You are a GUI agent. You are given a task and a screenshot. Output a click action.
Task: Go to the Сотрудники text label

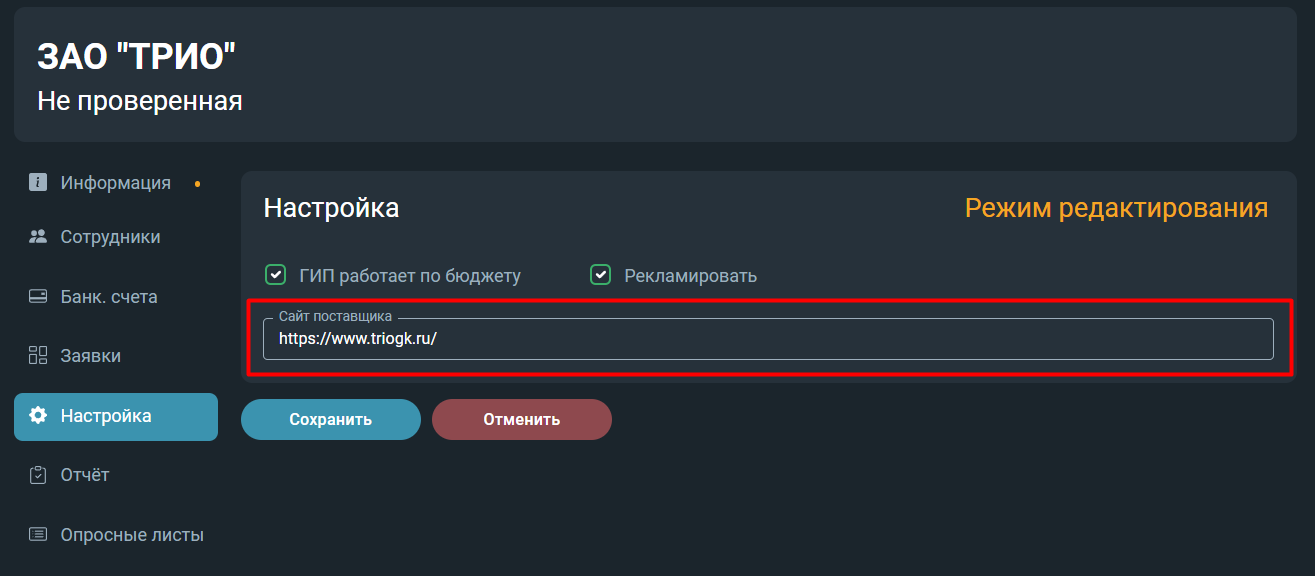110,237
